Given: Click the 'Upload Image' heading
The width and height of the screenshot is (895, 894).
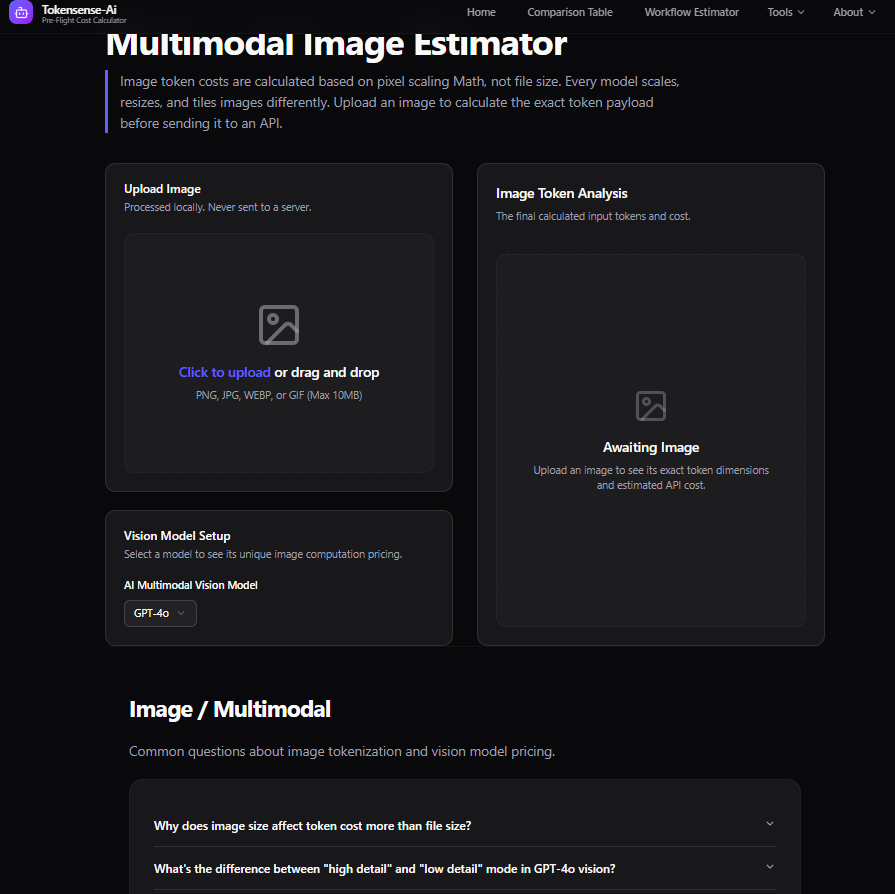Looking at the screenshot, I should coord(162,189).
